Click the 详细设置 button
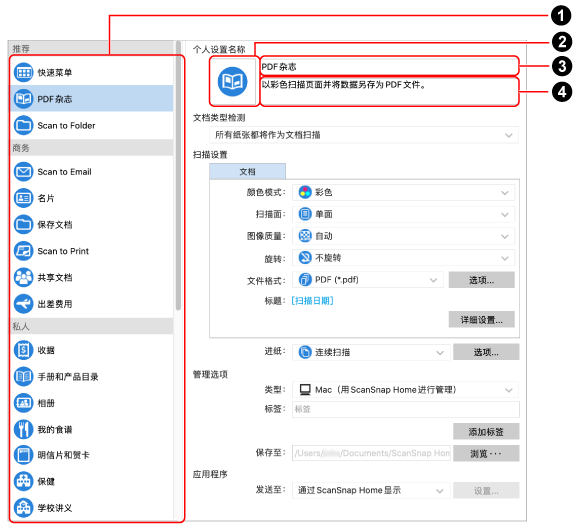The height and width of the screenshot is (528, 576). (x=481, y=320)
